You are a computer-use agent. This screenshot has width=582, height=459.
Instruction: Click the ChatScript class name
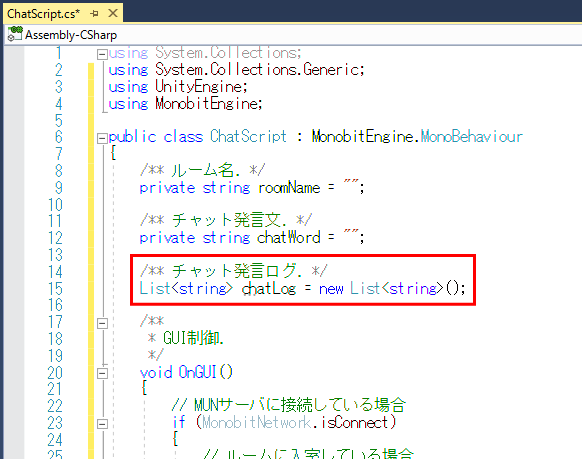pos(248,137)
